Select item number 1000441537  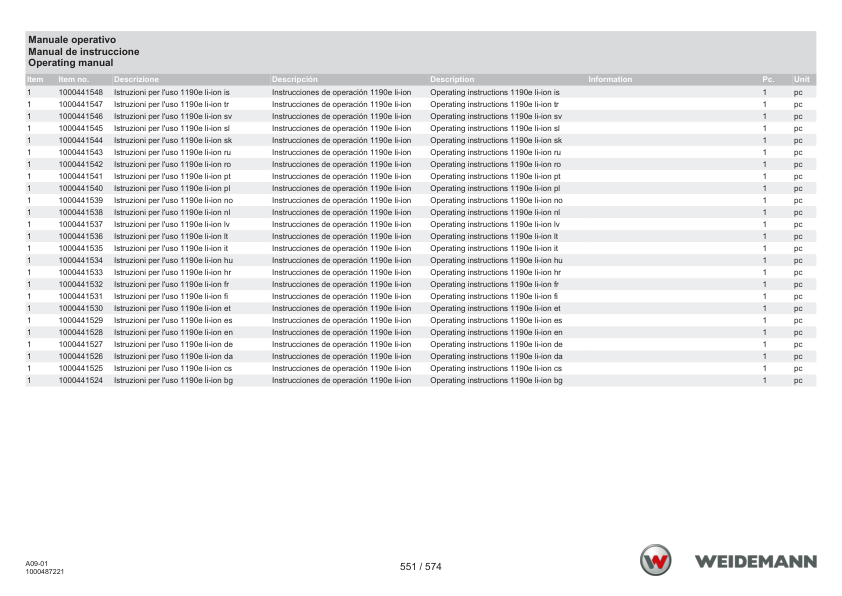pos(81,224)
